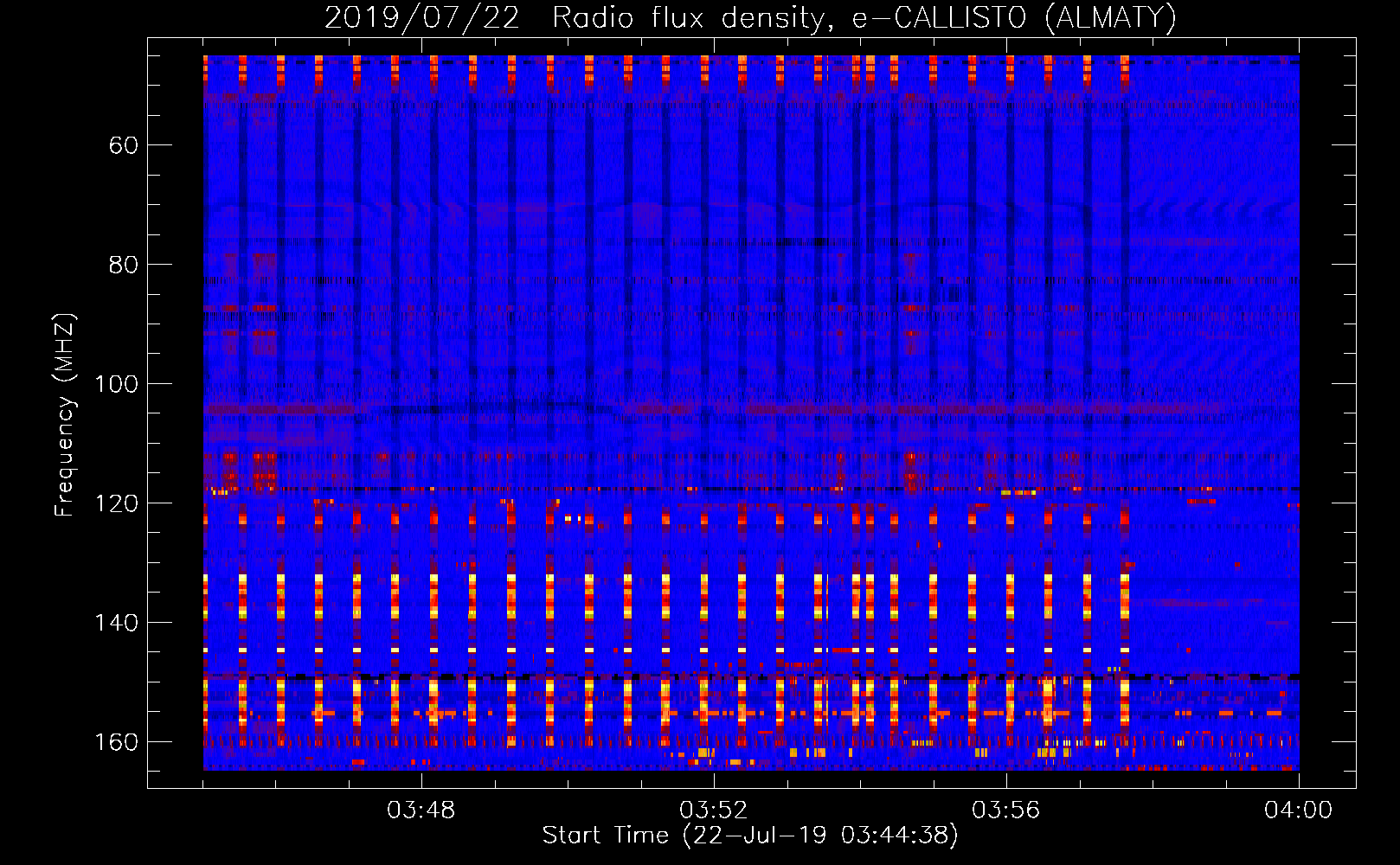
Task: Click the 'Frequency (MHZ)' axis label
Action: pyautogui.click(x=66, y=415)
